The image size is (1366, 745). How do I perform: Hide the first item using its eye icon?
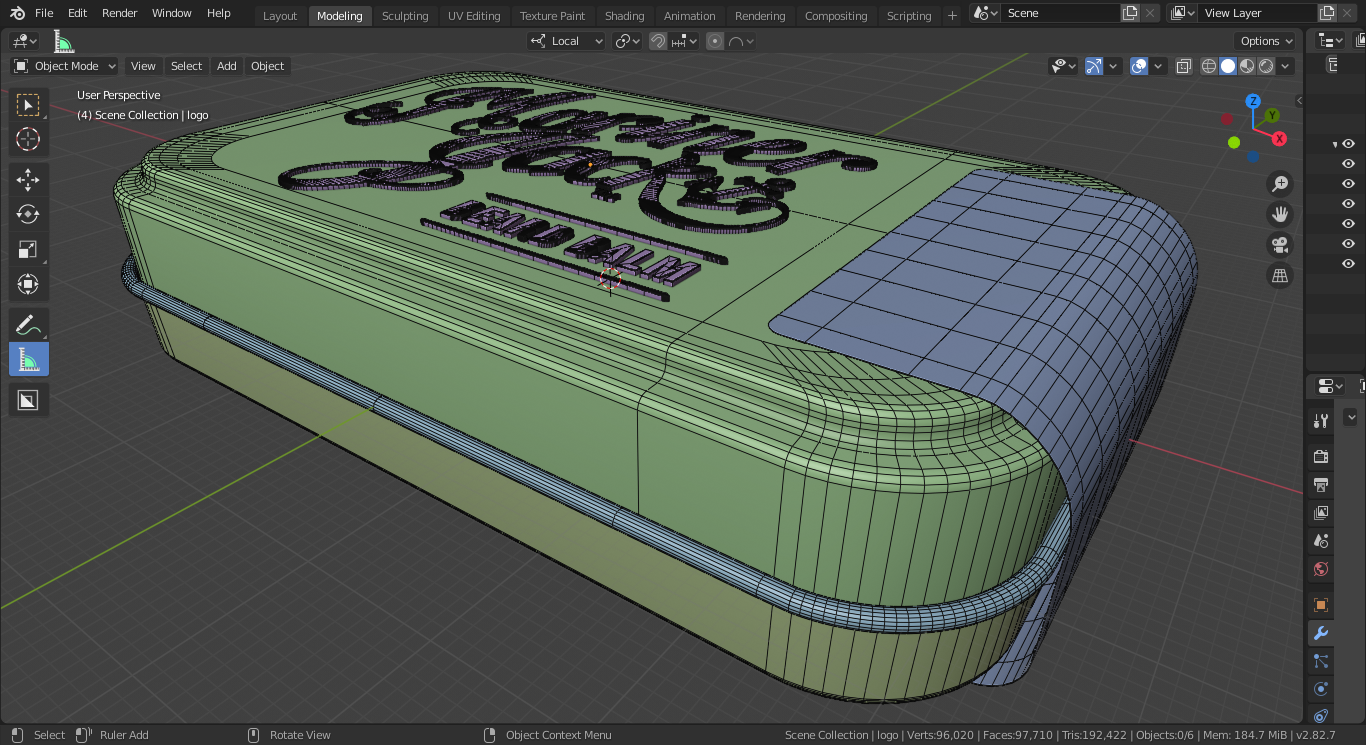(x=1348, y=144)
